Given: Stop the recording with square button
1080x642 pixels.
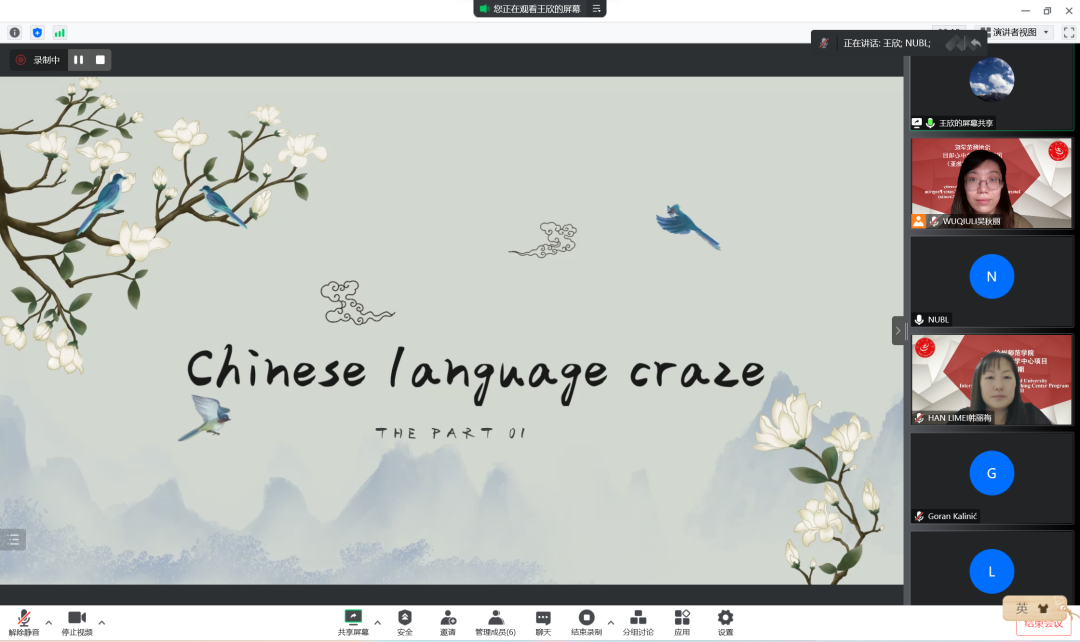Looking at the screenshot, I should coord(100,60).
